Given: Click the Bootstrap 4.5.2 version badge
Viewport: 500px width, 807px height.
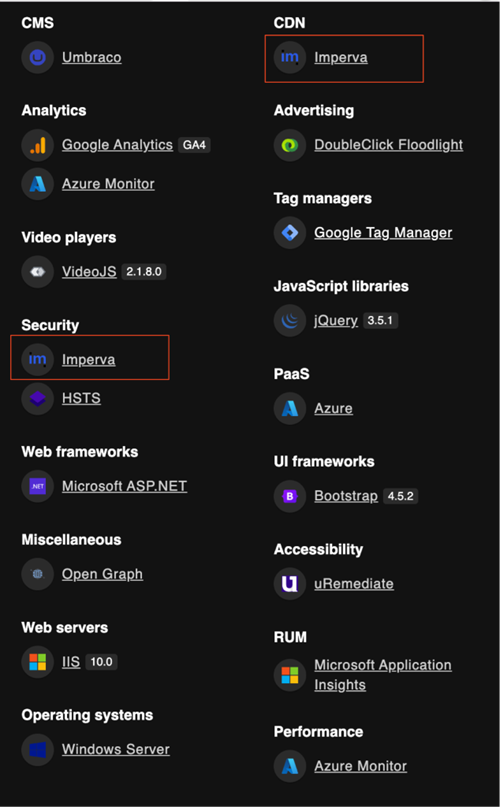Looking at the screenshot, I should click(401, 496).
